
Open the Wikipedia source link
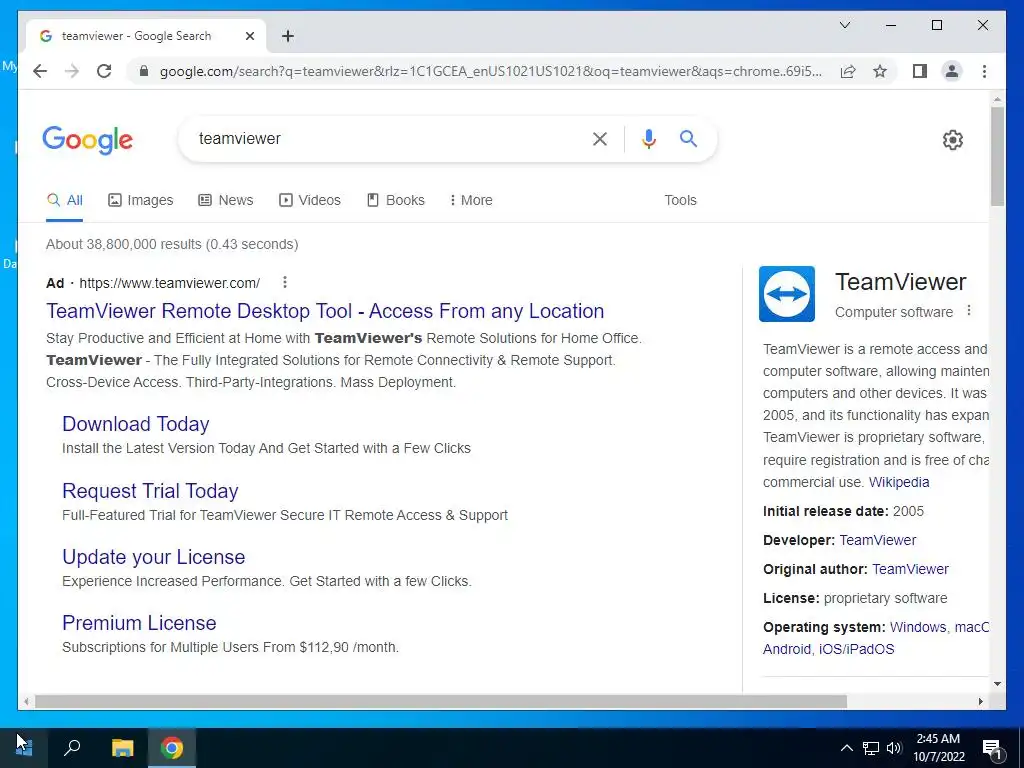pyautogui.click(x=899, y=482)
